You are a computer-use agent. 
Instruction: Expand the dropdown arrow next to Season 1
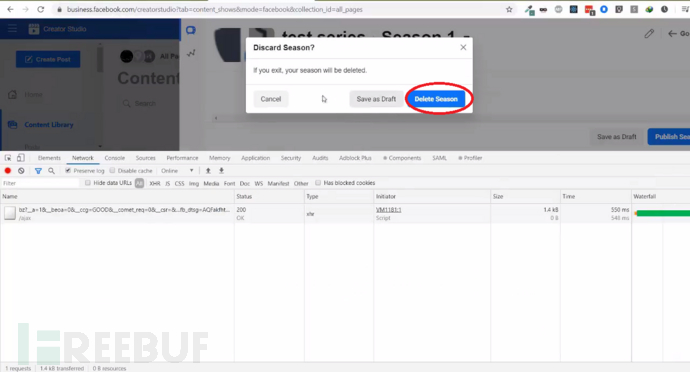click(466, 36)
